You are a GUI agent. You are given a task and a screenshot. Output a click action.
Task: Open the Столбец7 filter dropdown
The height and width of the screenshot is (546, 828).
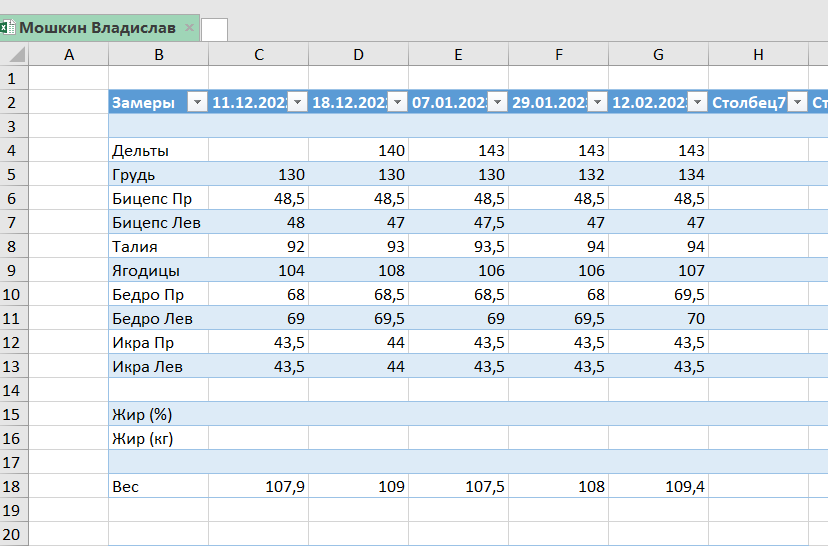(x=797, y=102)
